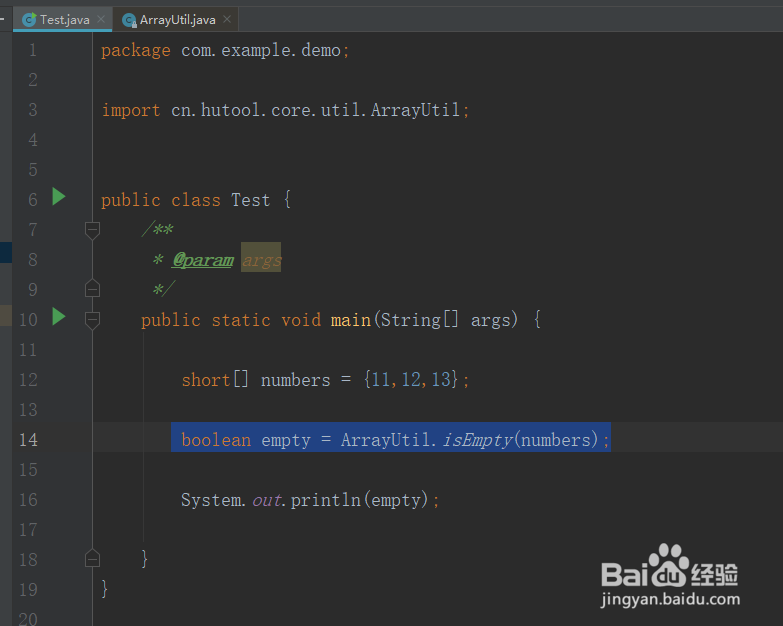Click line number 12 in the gutter
Viewport: 783px width, 626px height.
[x=28, y=380]
